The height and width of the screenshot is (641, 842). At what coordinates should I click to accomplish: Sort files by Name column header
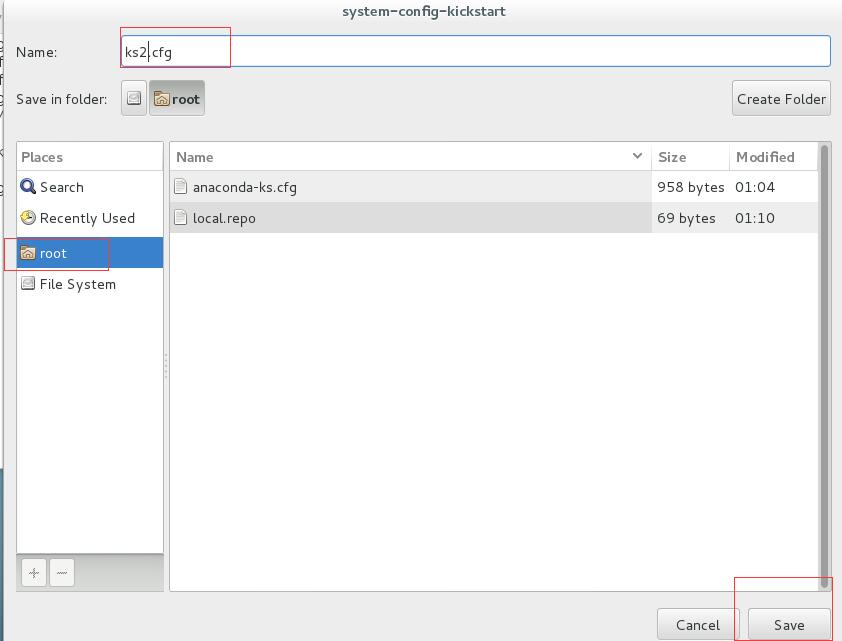(x=411, y=157)
